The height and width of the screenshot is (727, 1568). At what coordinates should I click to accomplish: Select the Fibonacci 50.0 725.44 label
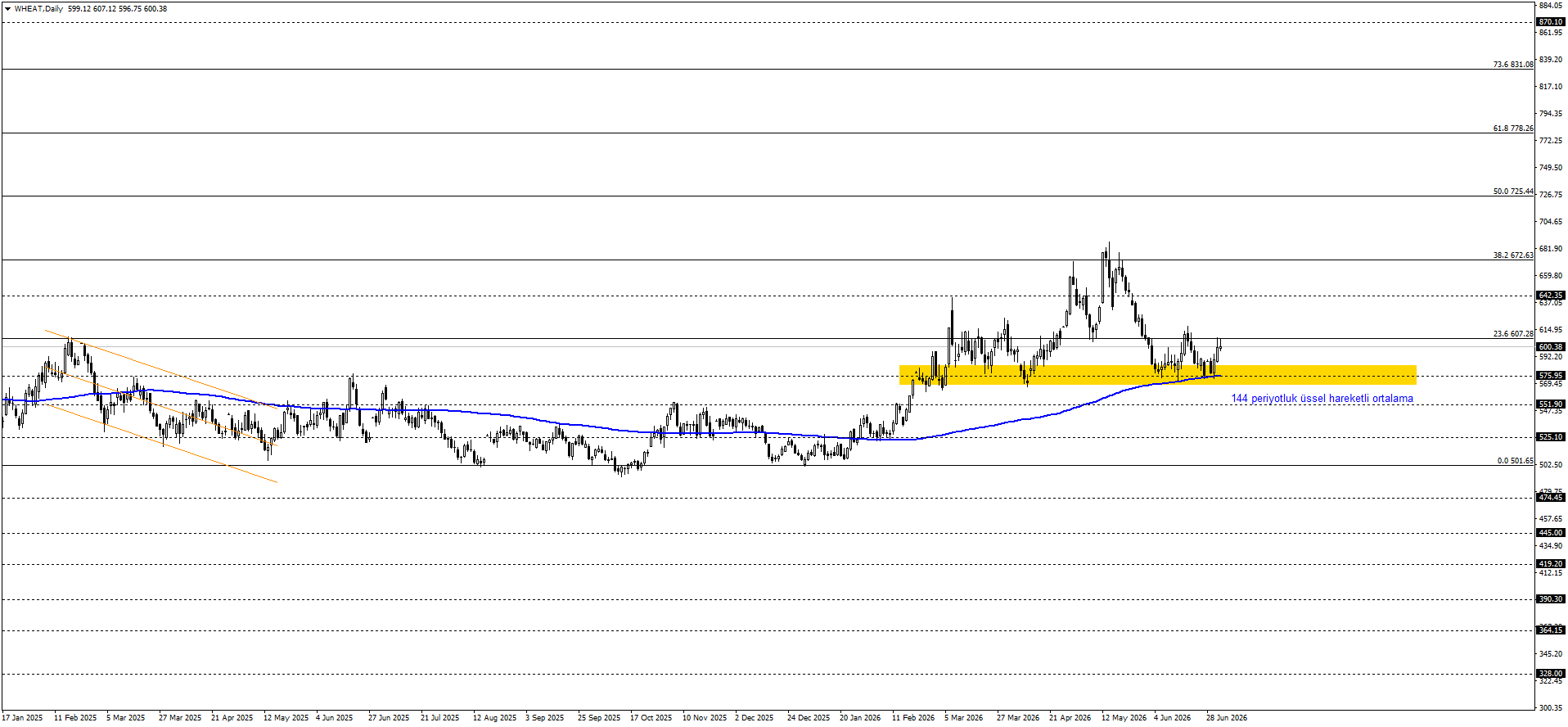point(1513,192)
